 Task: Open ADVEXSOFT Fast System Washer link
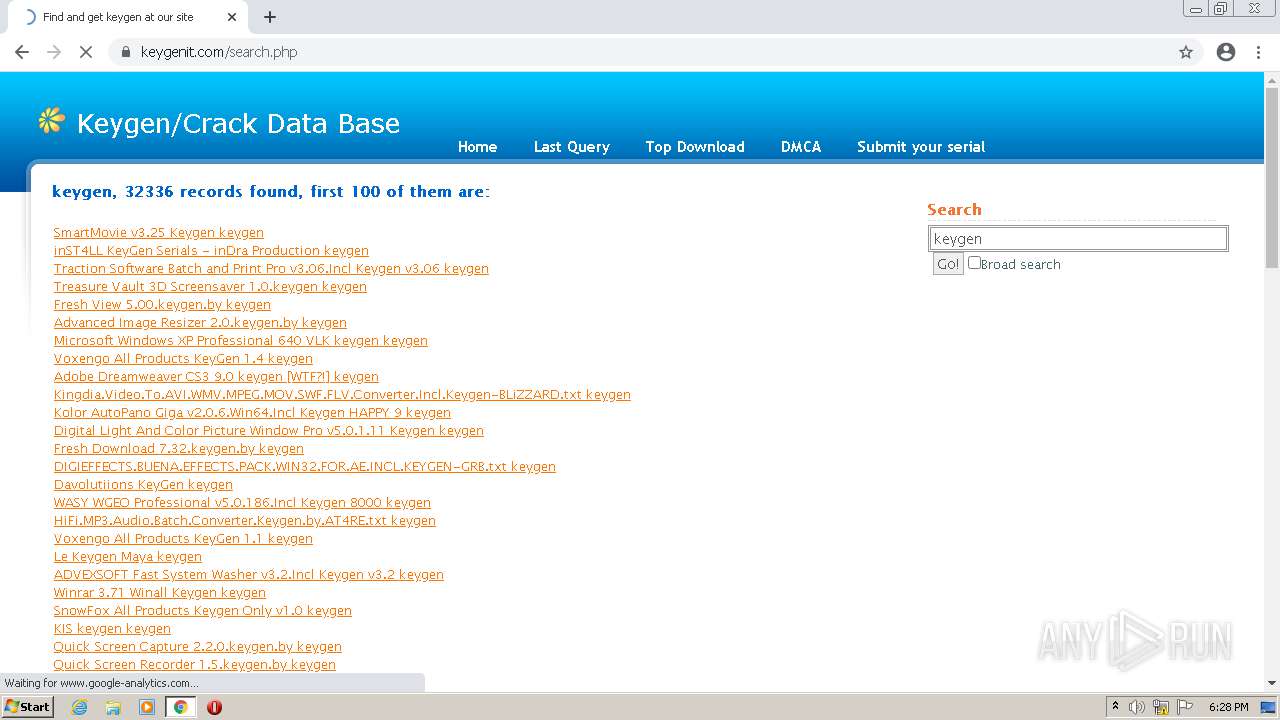click(249, 574)
